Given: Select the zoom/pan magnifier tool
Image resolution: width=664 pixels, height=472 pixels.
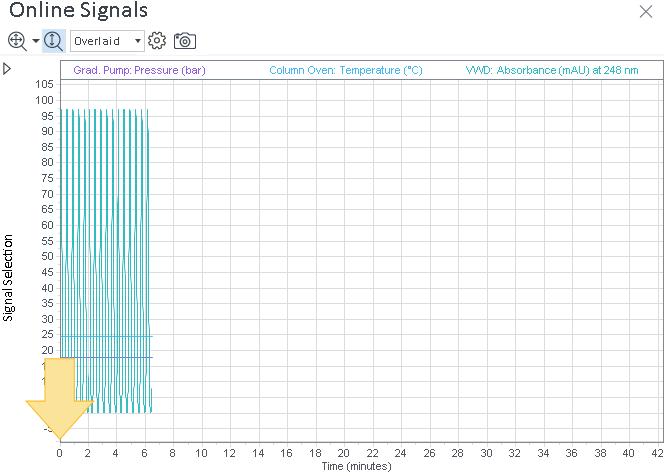Looking at the screenshot, I should (x=17, y=41).
